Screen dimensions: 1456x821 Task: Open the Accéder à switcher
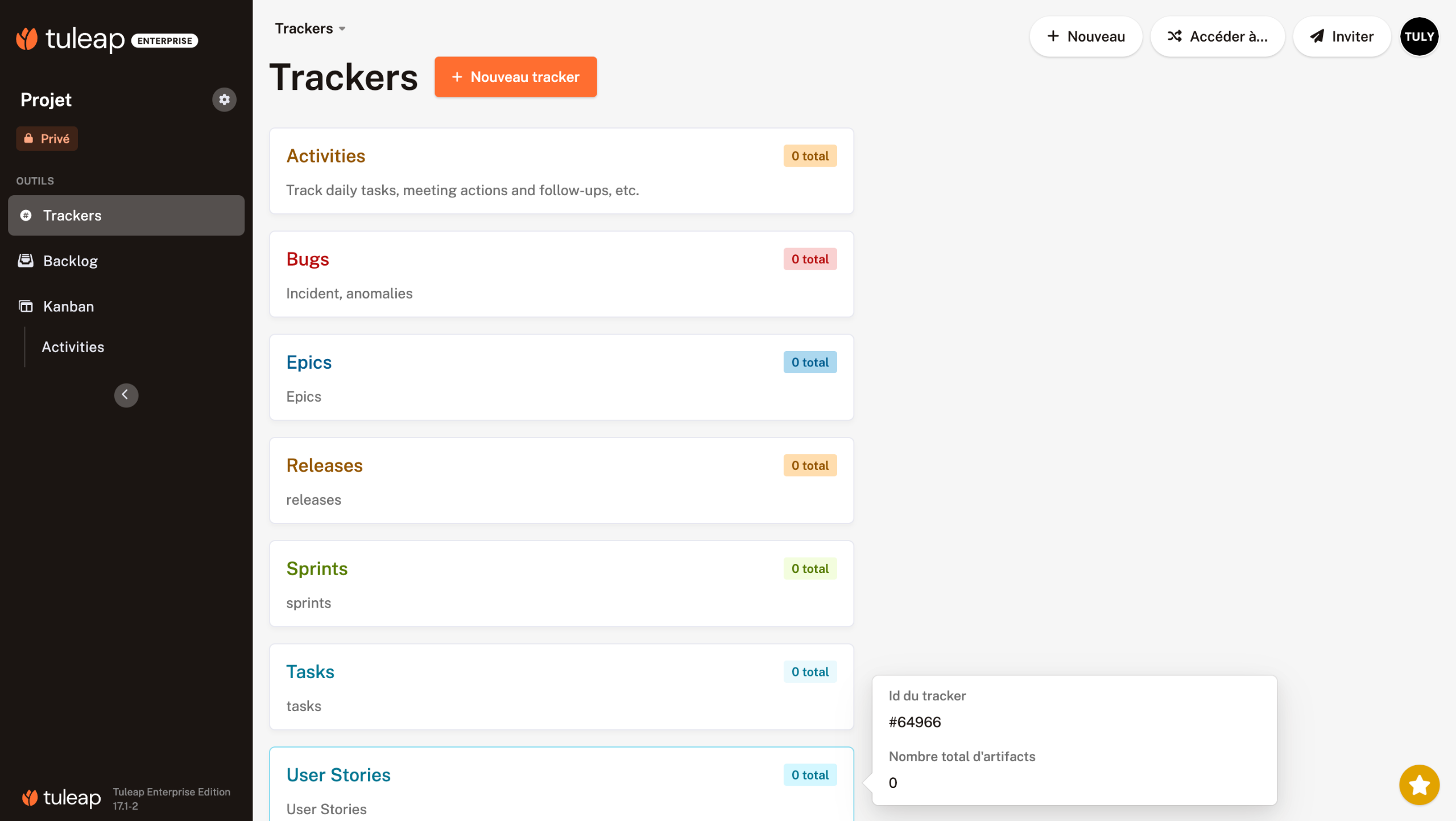tap(1217, 36)
